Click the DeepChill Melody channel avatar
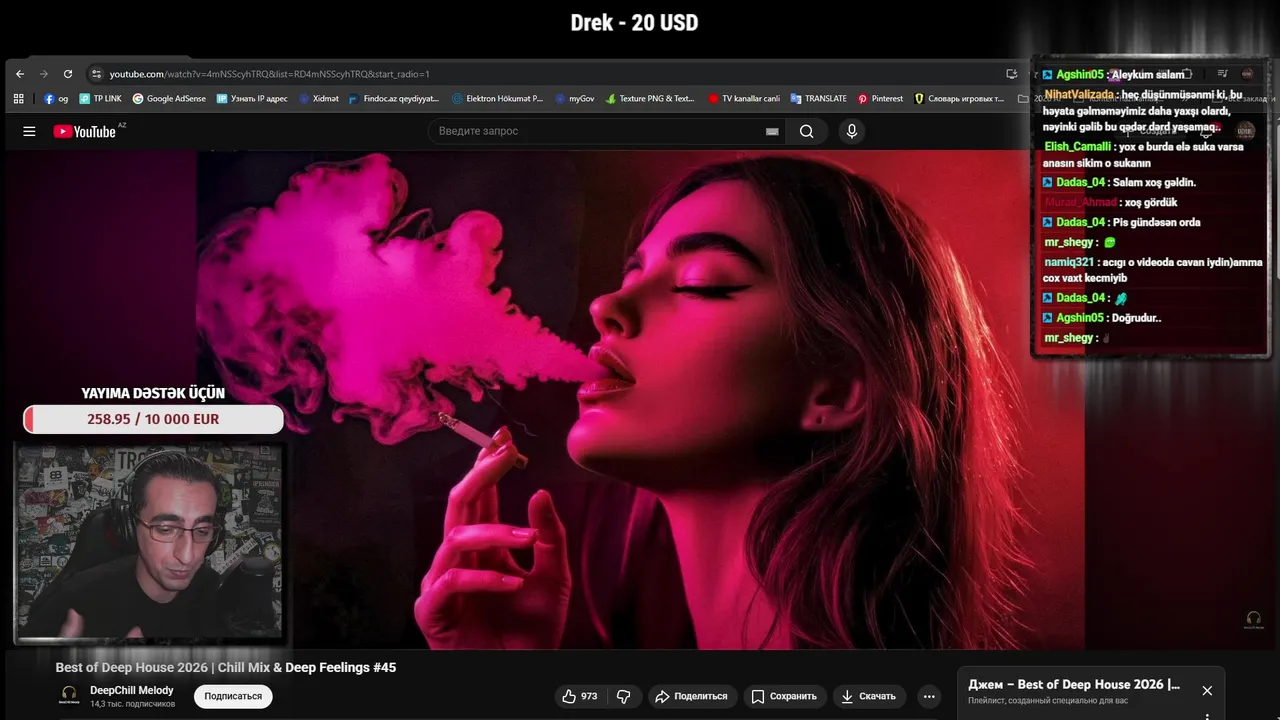1280x720 pixels. tap(69, 696)
